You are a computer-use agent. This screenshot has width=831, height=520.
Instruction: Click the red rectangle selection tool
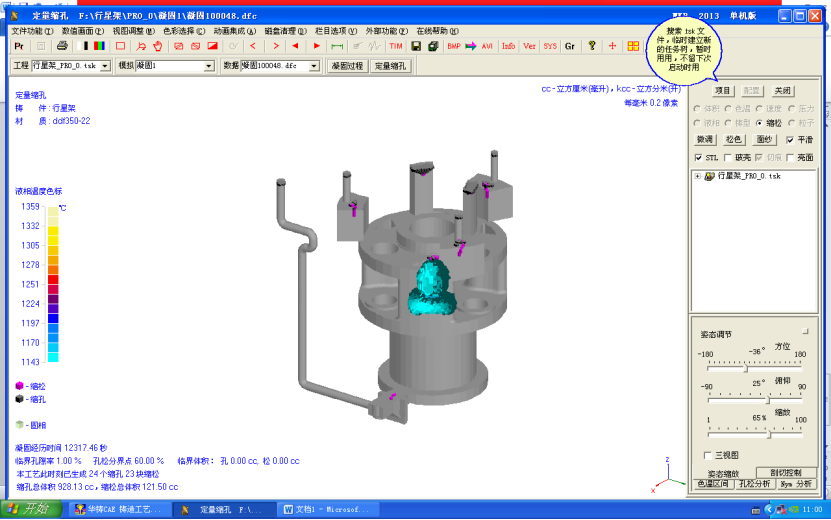coord(120,46)
